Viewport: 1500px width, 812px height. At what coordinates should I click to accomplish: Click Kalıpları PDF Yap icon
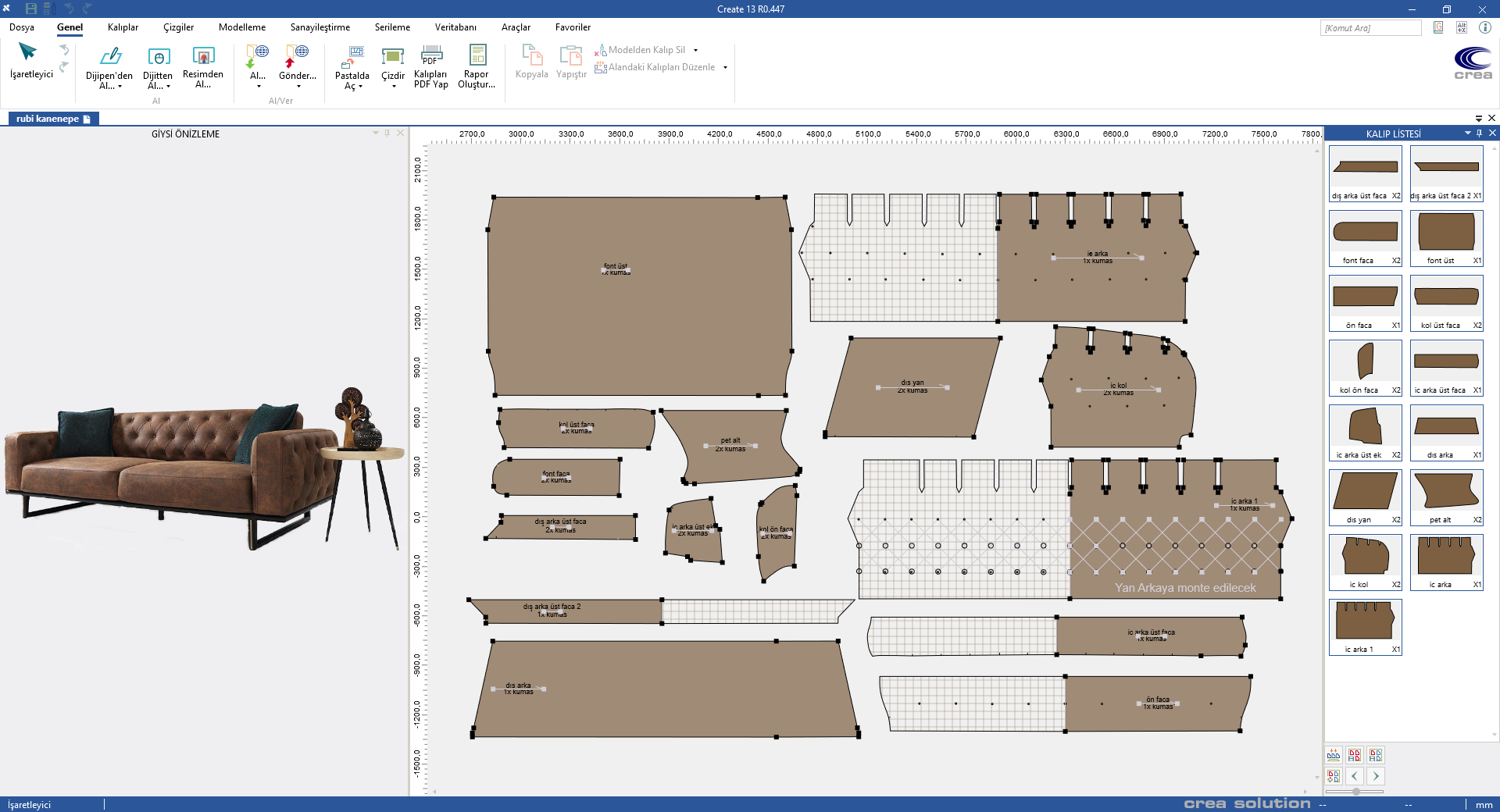pyautogui.click(x=430, y=56)
